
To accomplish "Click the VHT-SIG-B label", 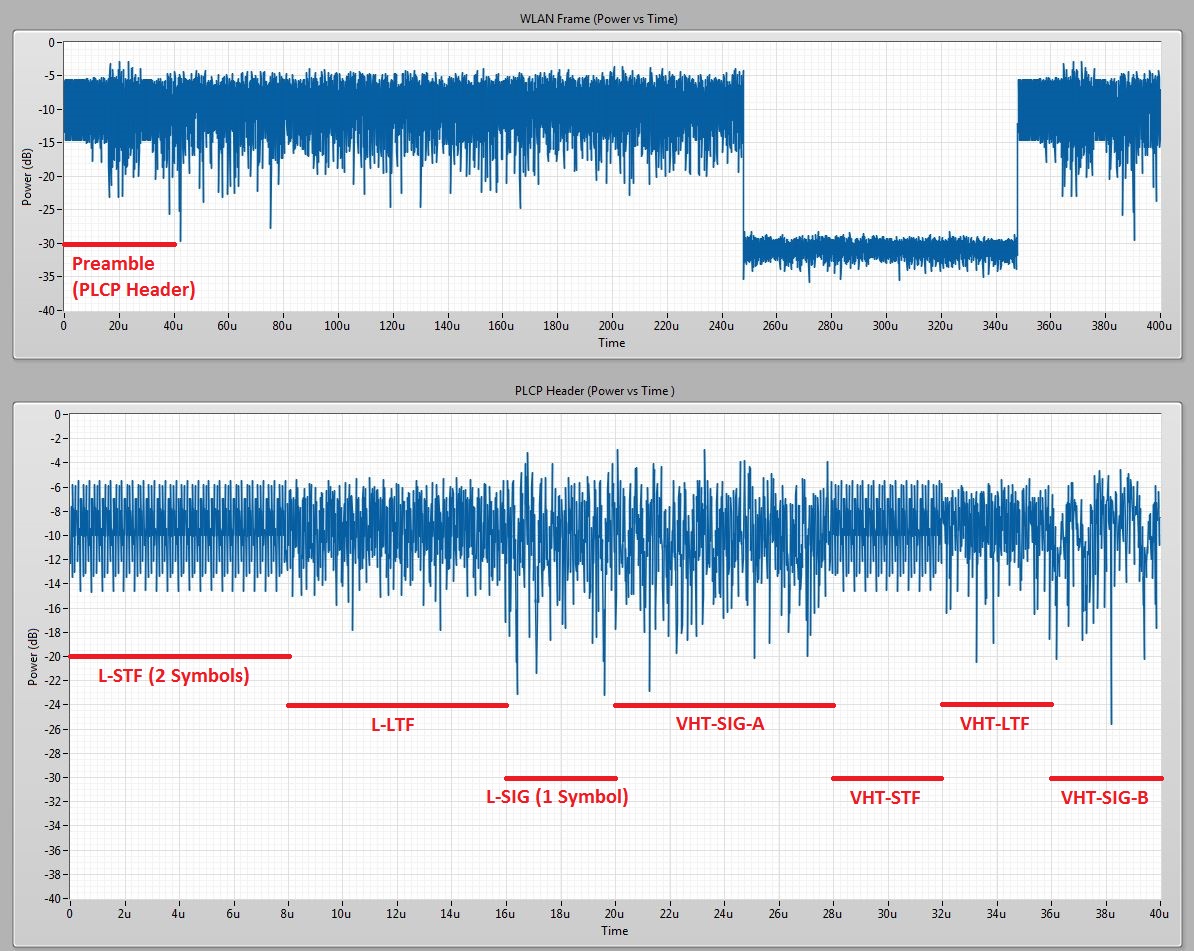I will [1106, 796].
